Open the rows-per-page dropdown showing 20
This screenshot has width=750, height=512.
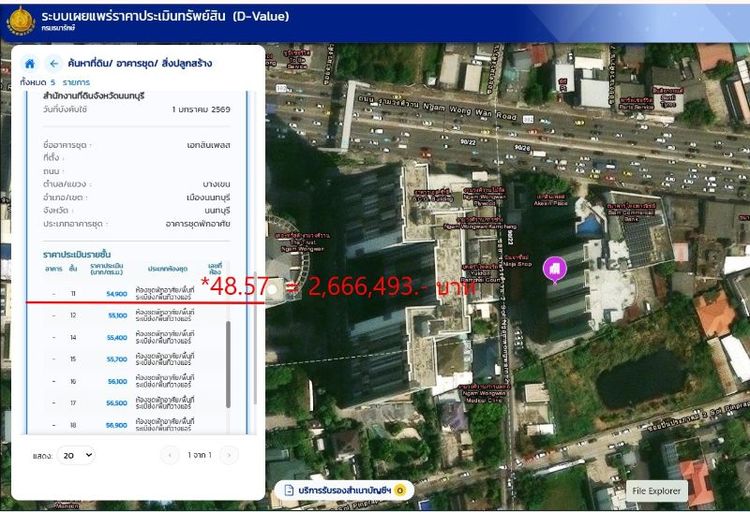click(76, 455)
